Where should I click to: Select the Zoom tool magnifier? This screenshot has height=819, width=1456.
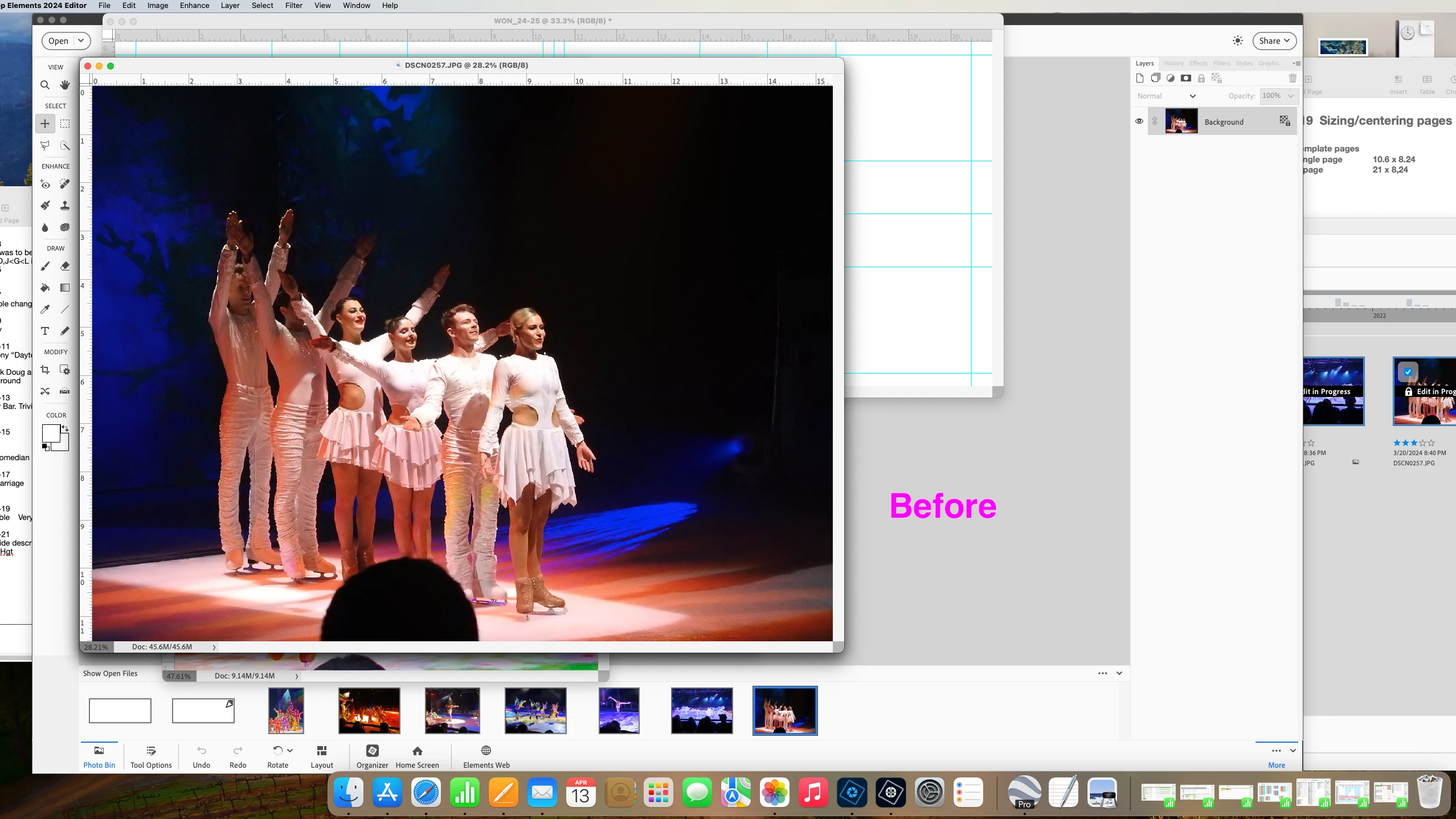coord(45,85)
